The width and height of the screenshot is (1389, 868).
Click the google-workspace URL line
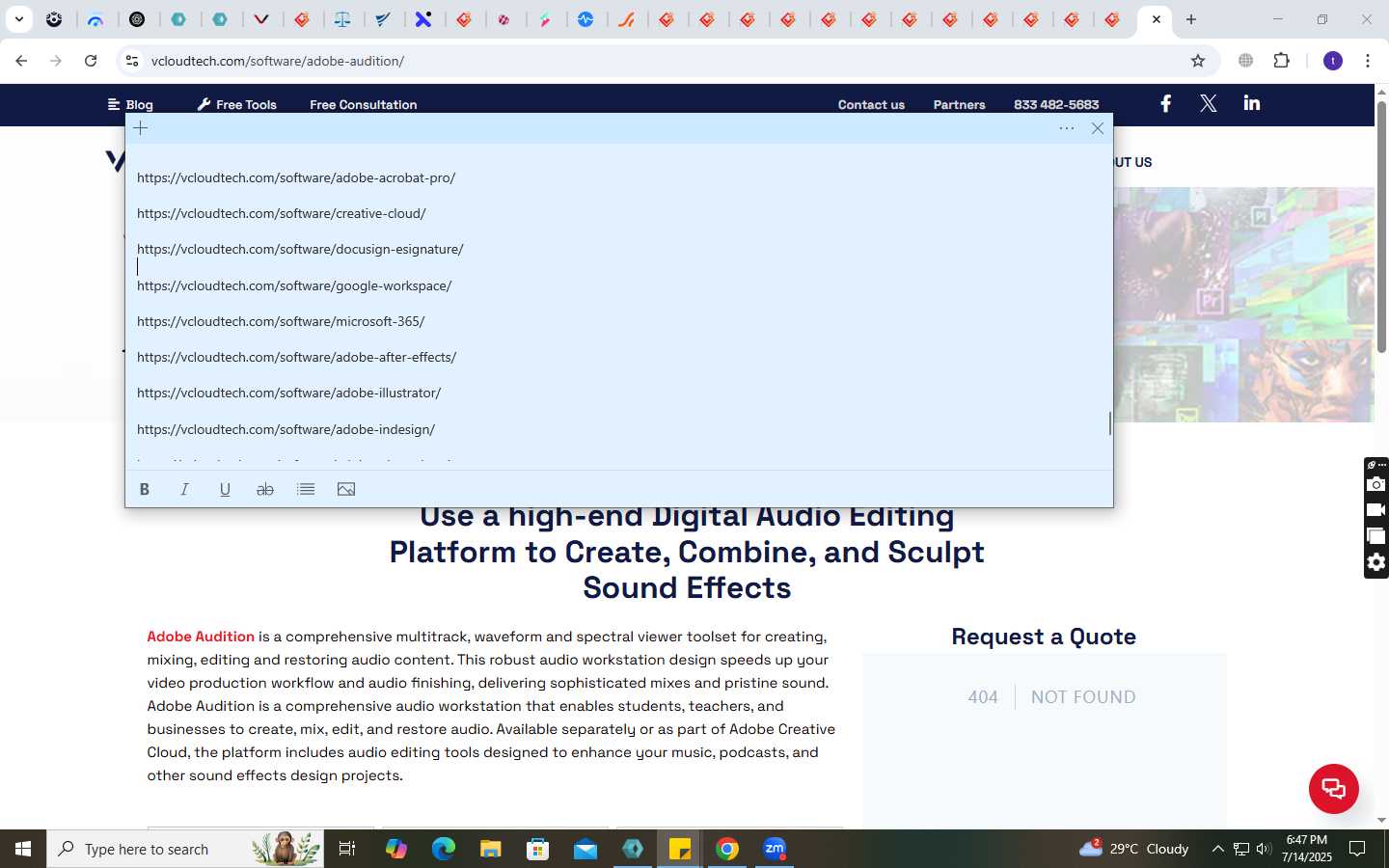tap(294, 285)
